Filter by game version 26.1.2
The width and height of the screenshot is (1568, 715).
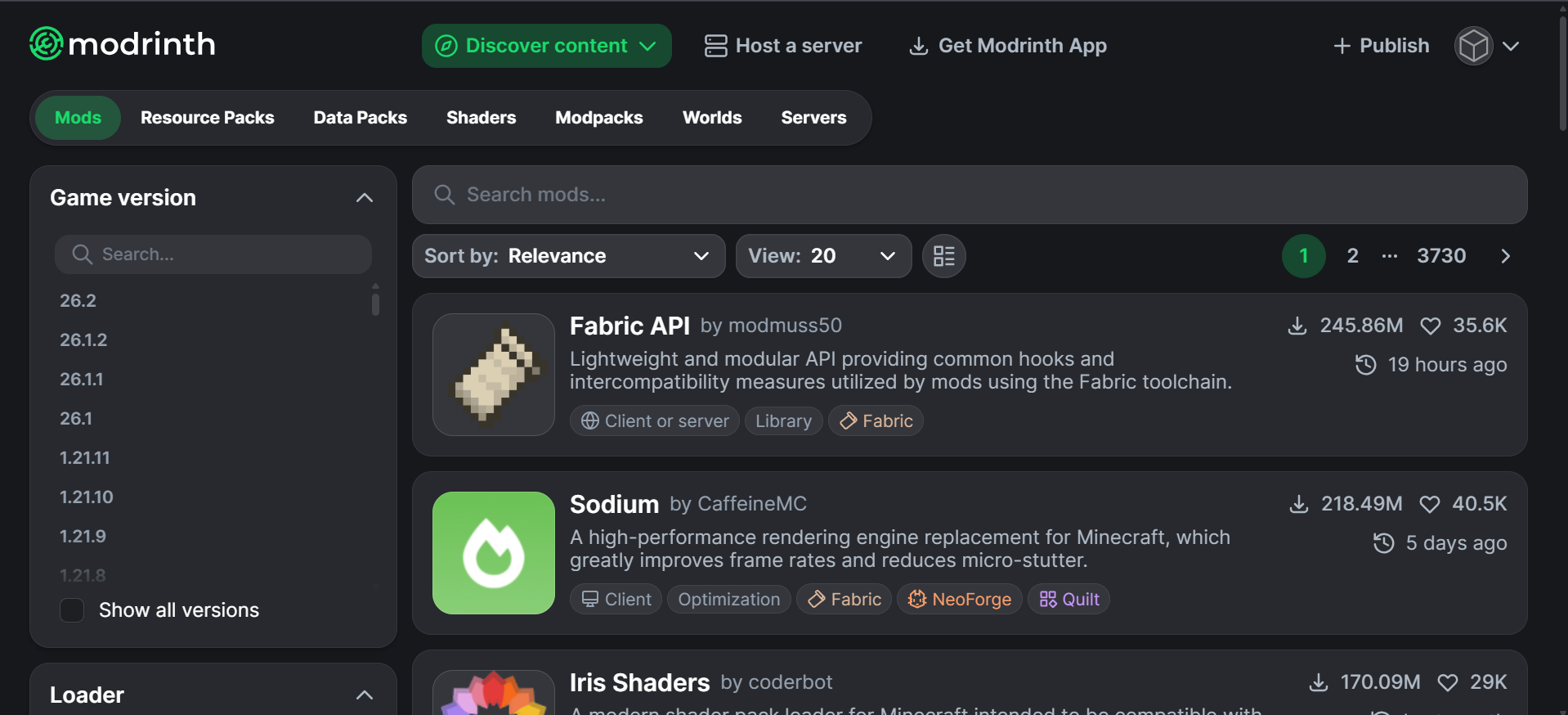click(x=83, y=340)
